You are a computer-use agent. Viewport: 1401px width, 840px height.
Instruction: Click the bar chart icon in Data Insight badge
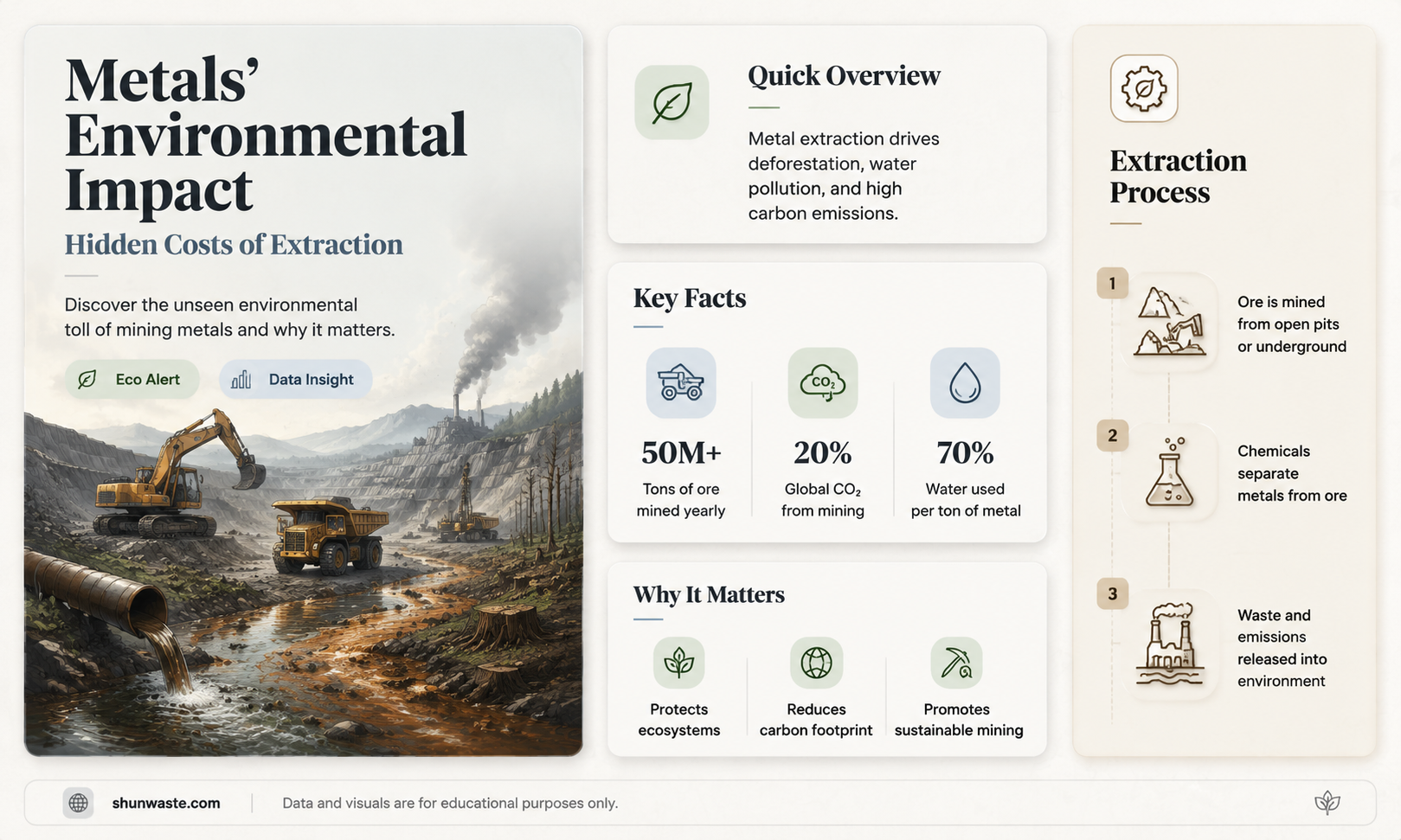[x=241, y=379]
